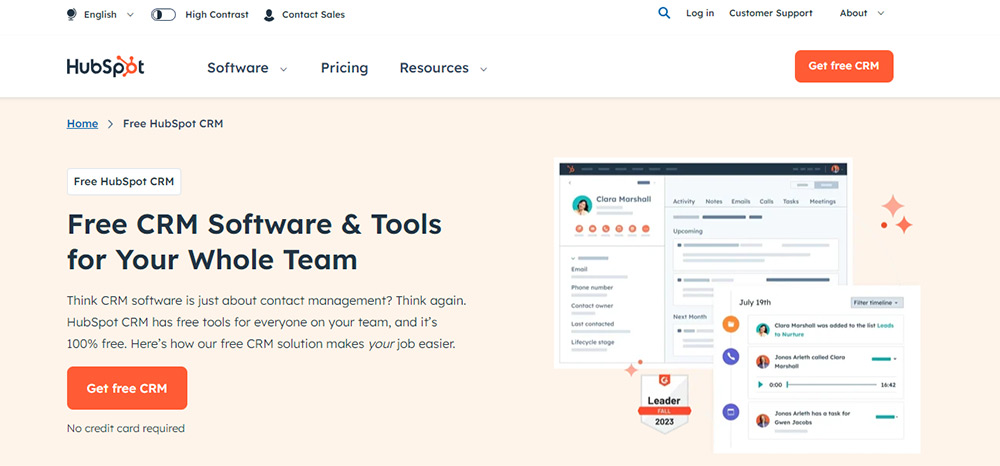Expand dropdown on Gwen Jacobs task card
Image resolution: width=1000 pixels, height=466 pixels.
coord(897,418)
